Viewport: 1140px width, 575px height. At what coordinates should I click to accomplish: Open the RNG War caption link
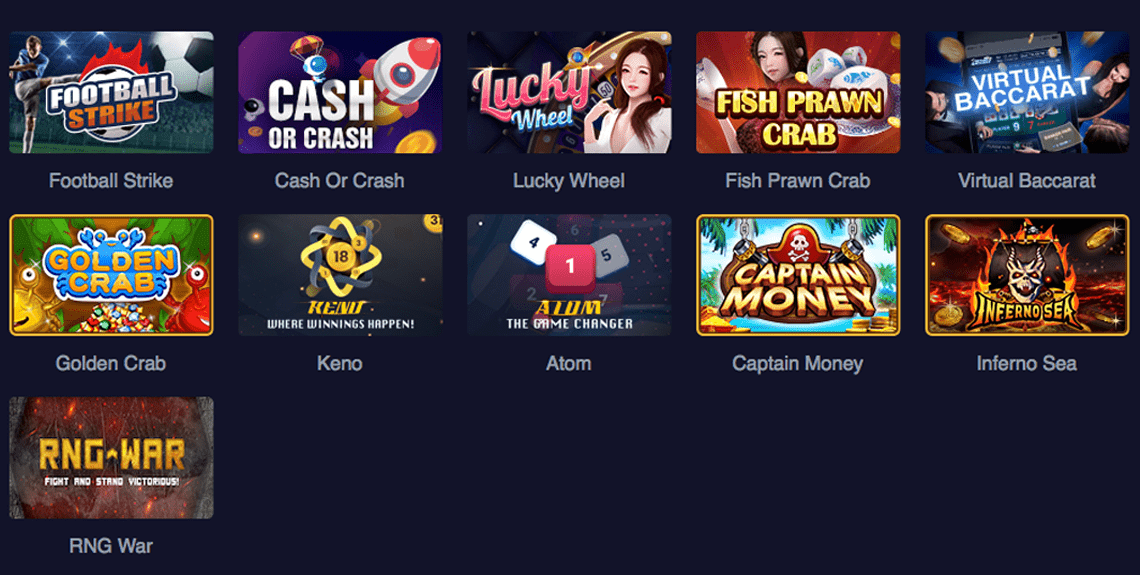click(x=111, y=545)
